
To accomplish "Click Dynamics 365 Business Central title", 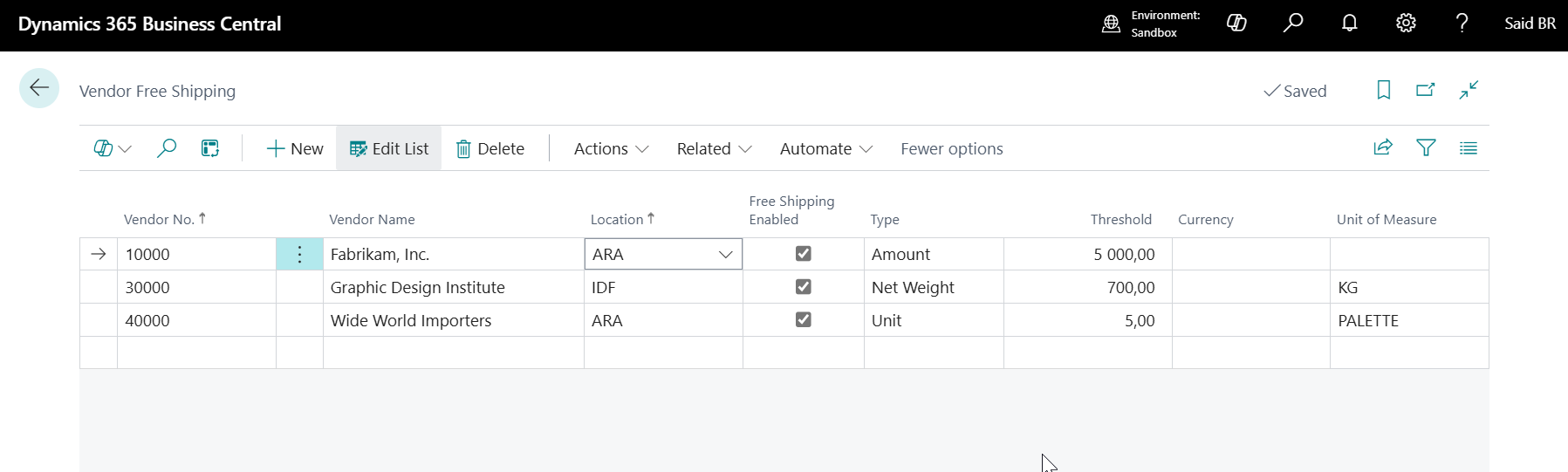I will click(149, 24).
